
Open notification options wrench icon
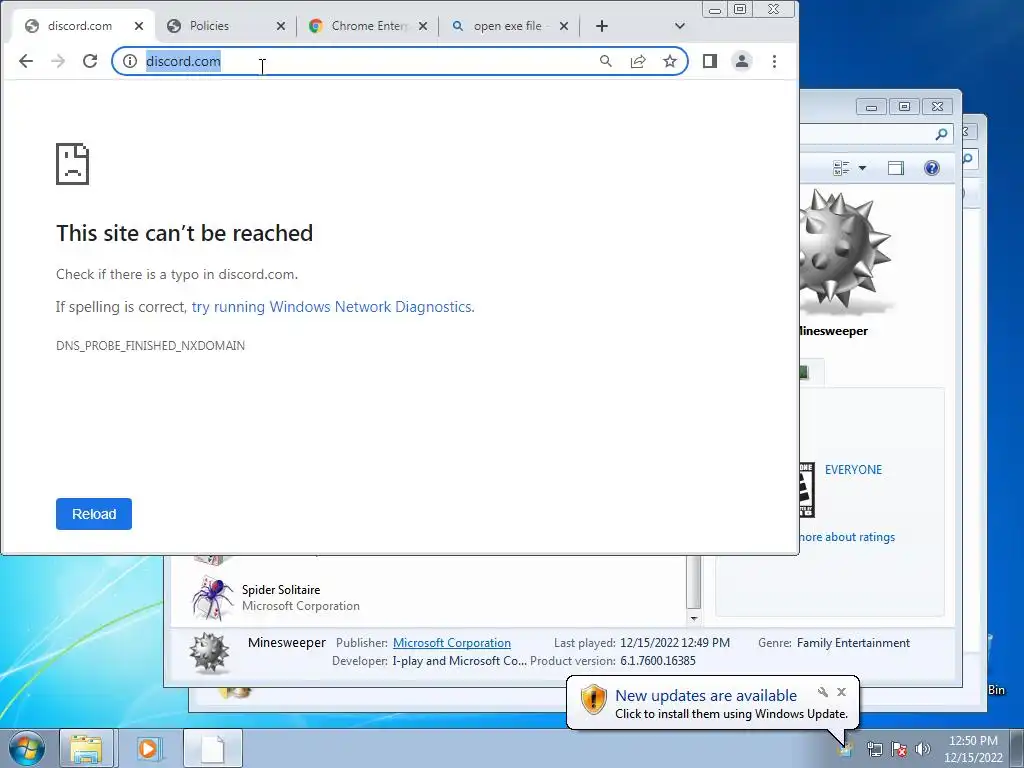[x=823, y=692]
